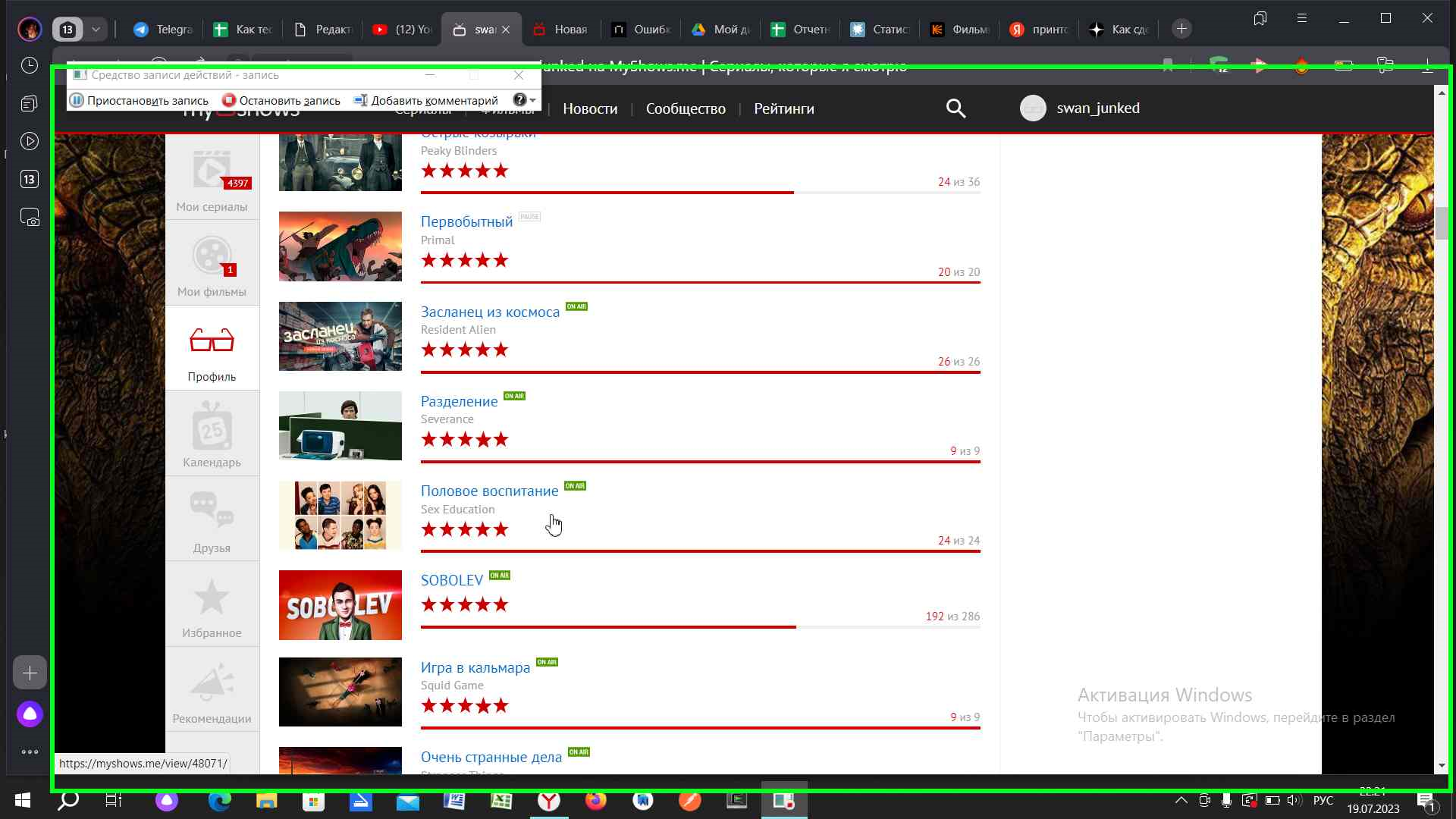The image size is (1456, 819).
Task: Open Сообщество in site menu
Action: point(686,108)
